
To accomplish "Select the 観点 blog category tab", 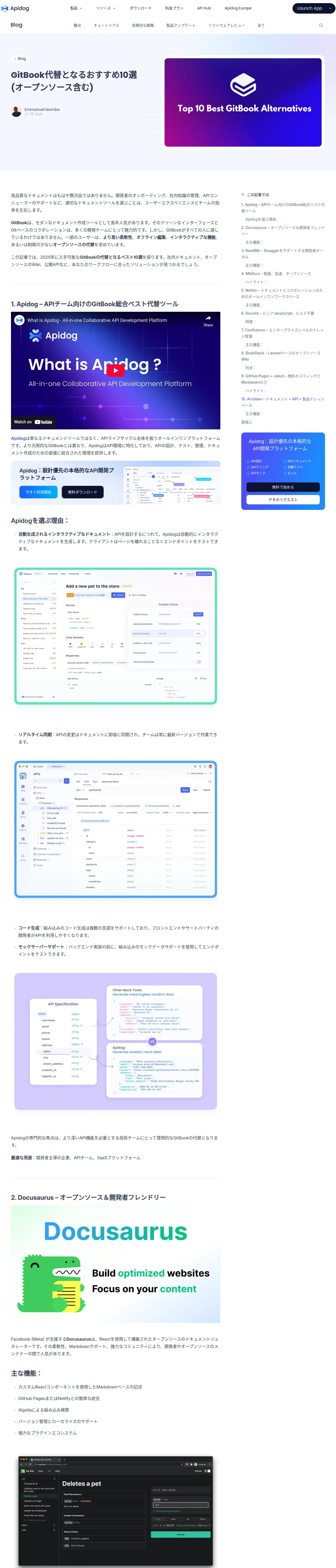I will tap(77, 26).
